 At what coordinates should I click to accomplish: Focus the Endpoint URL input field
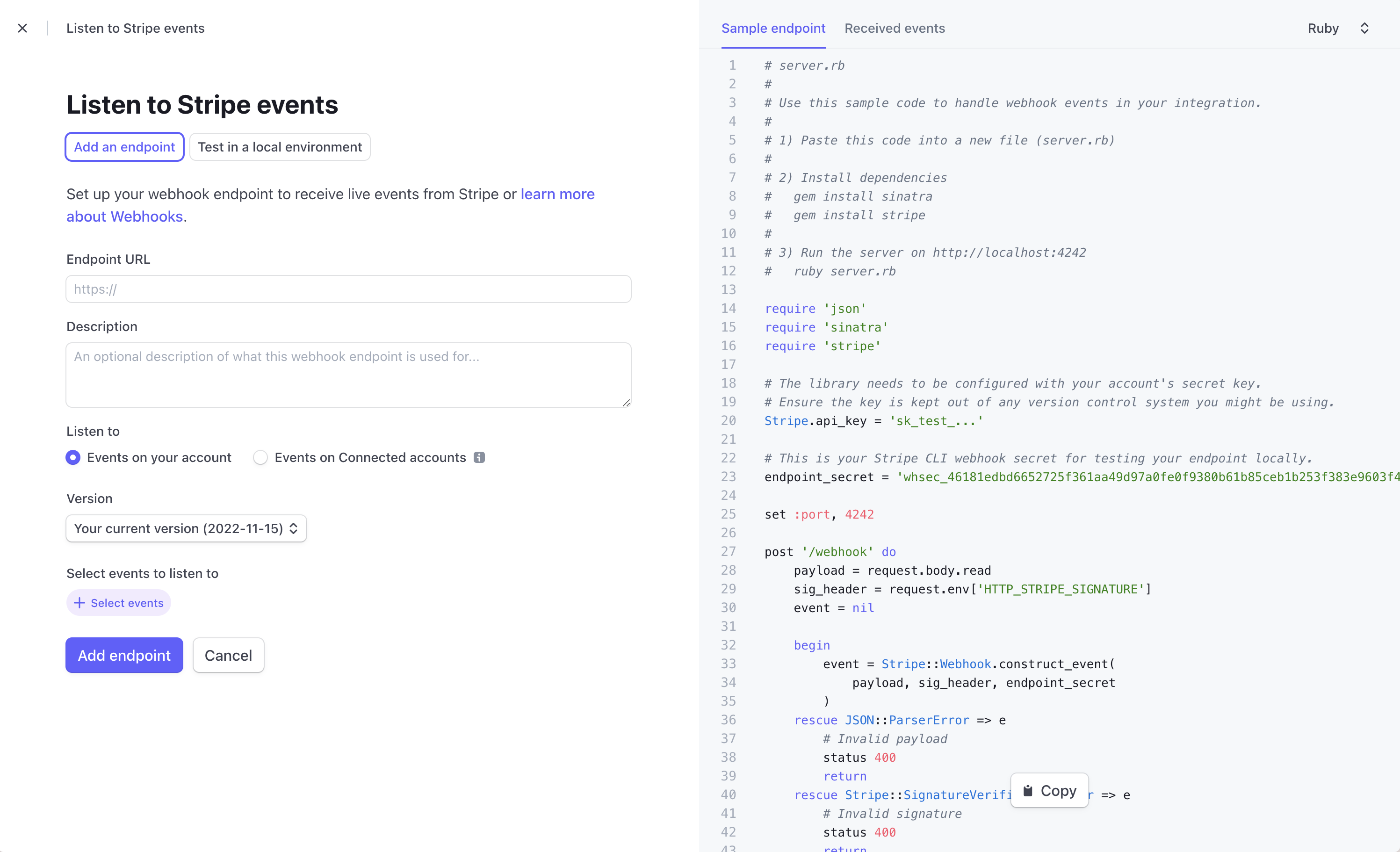[348, 289]
